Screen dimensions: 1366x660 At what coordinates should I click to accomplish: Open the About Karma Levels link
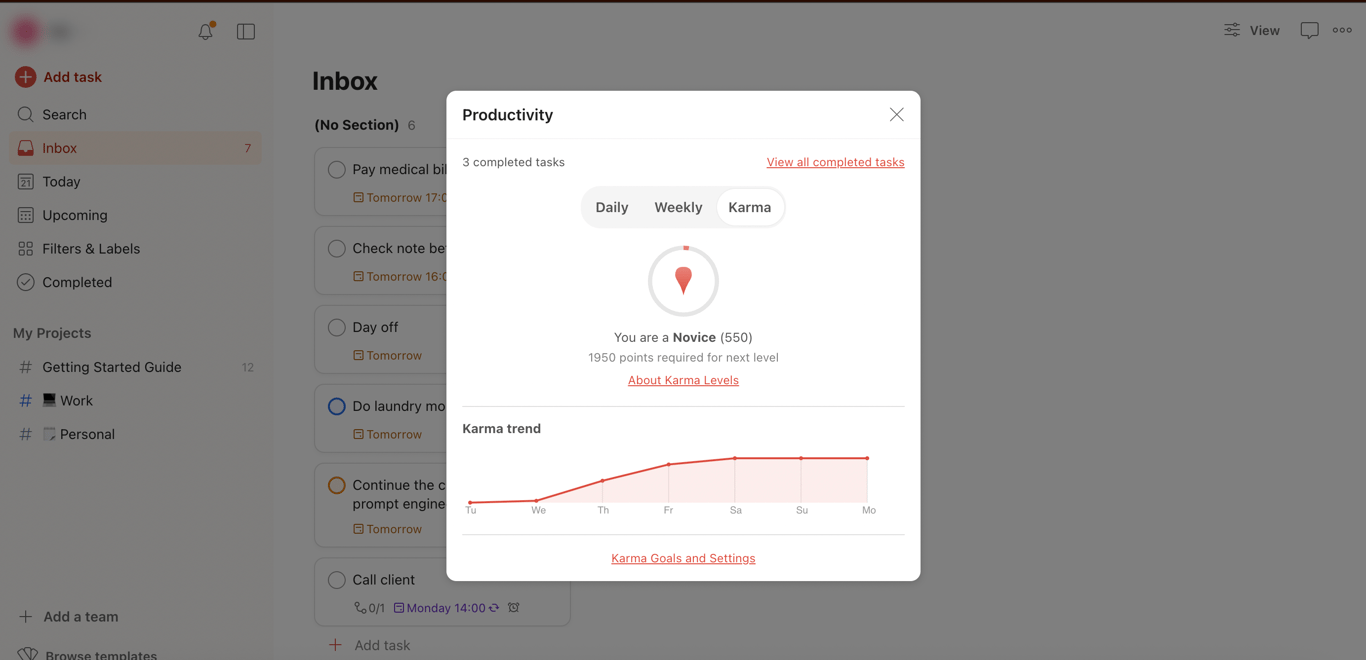click(x=683, y=380)
